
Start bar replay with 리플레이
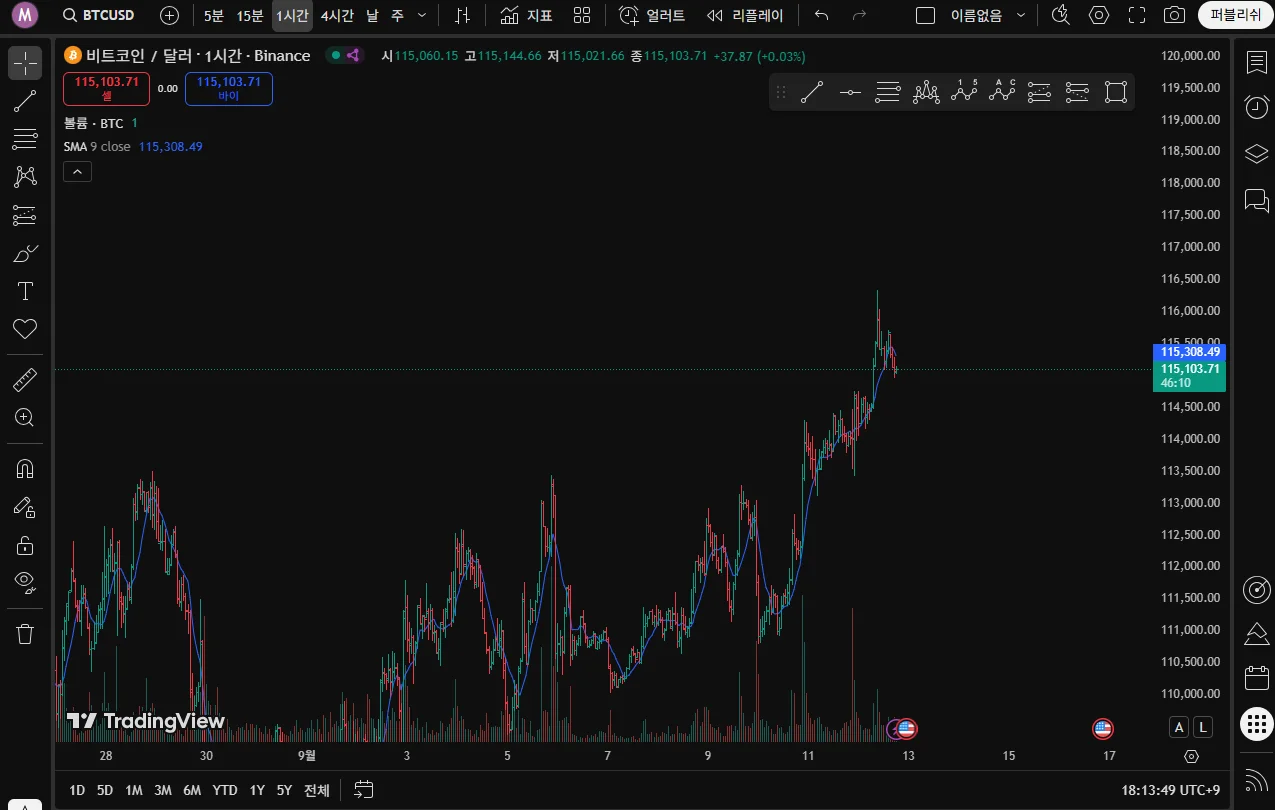click(x=744, y=15)
